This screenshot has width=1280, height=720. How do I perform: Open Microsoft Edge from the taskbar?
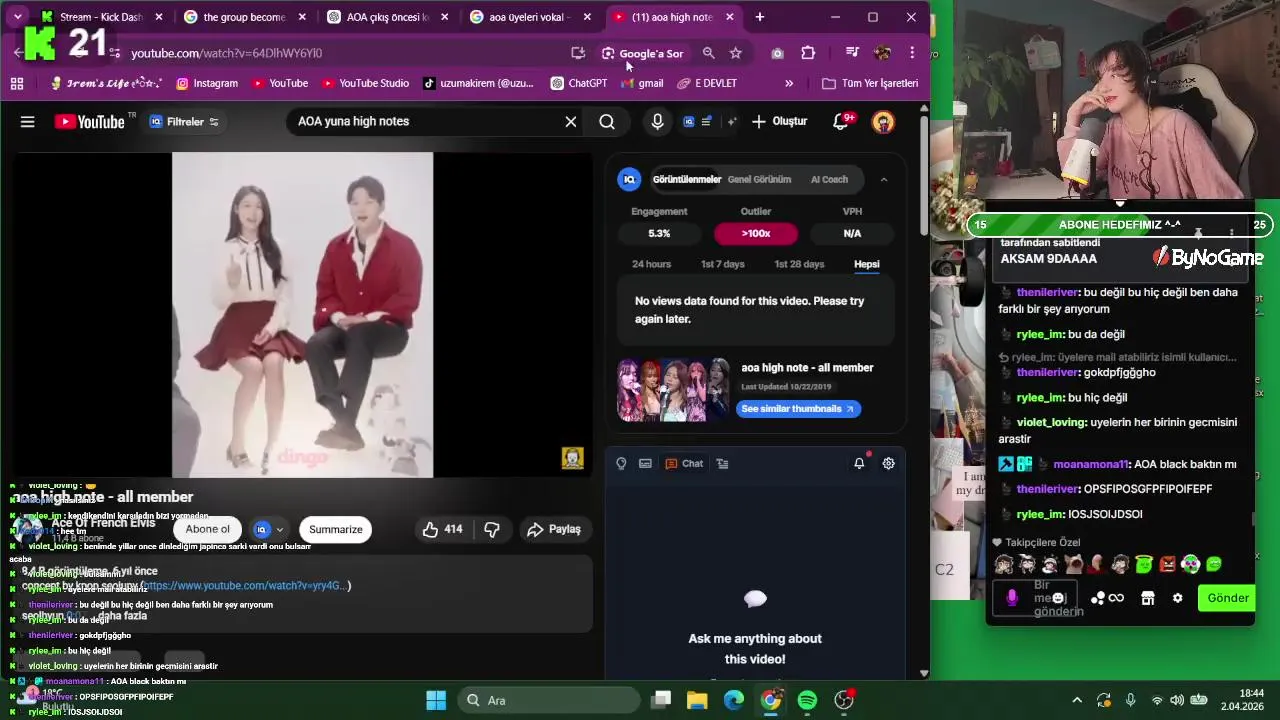734,700
